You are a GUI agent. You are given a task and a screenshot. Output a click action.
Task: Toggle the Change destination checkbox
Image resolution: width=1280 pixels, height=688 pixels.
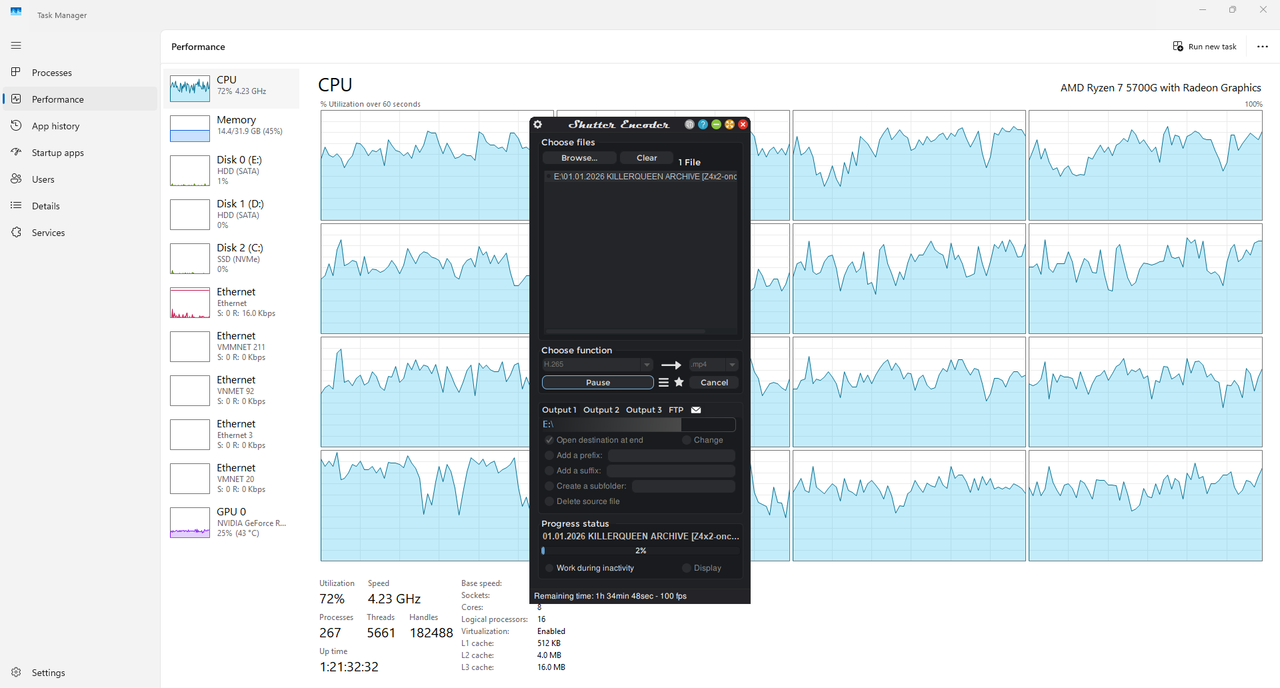[687, 440]
